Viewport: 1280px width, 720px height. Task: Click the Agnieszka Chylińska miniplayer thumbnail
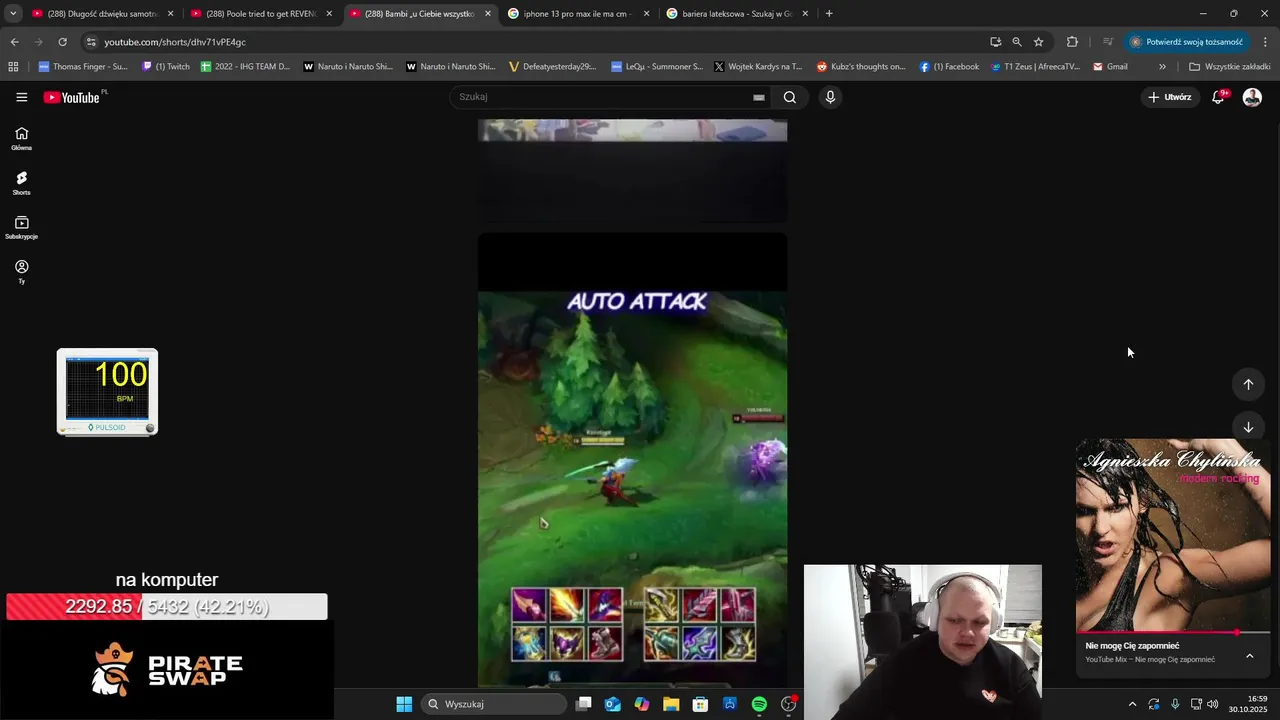1173,535
